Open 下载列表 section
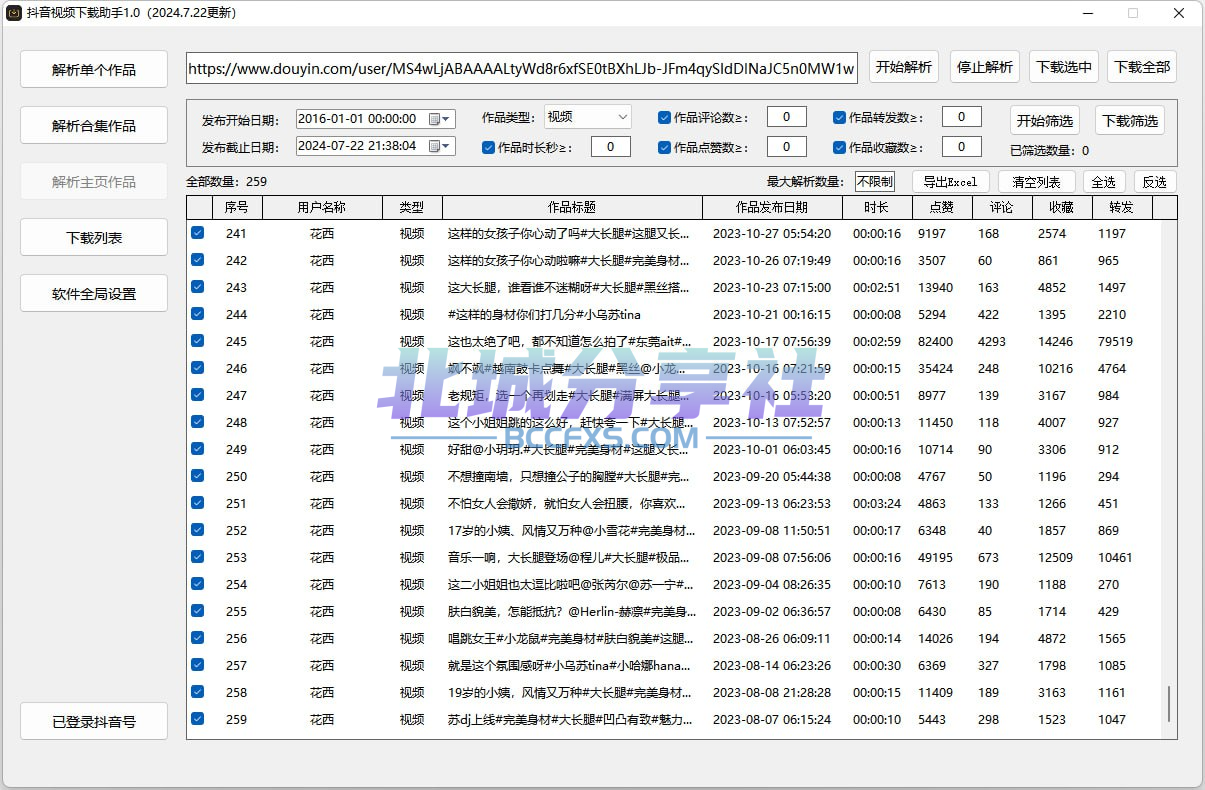This screenshot has width=1205, height=790. [x=94, y=238]
